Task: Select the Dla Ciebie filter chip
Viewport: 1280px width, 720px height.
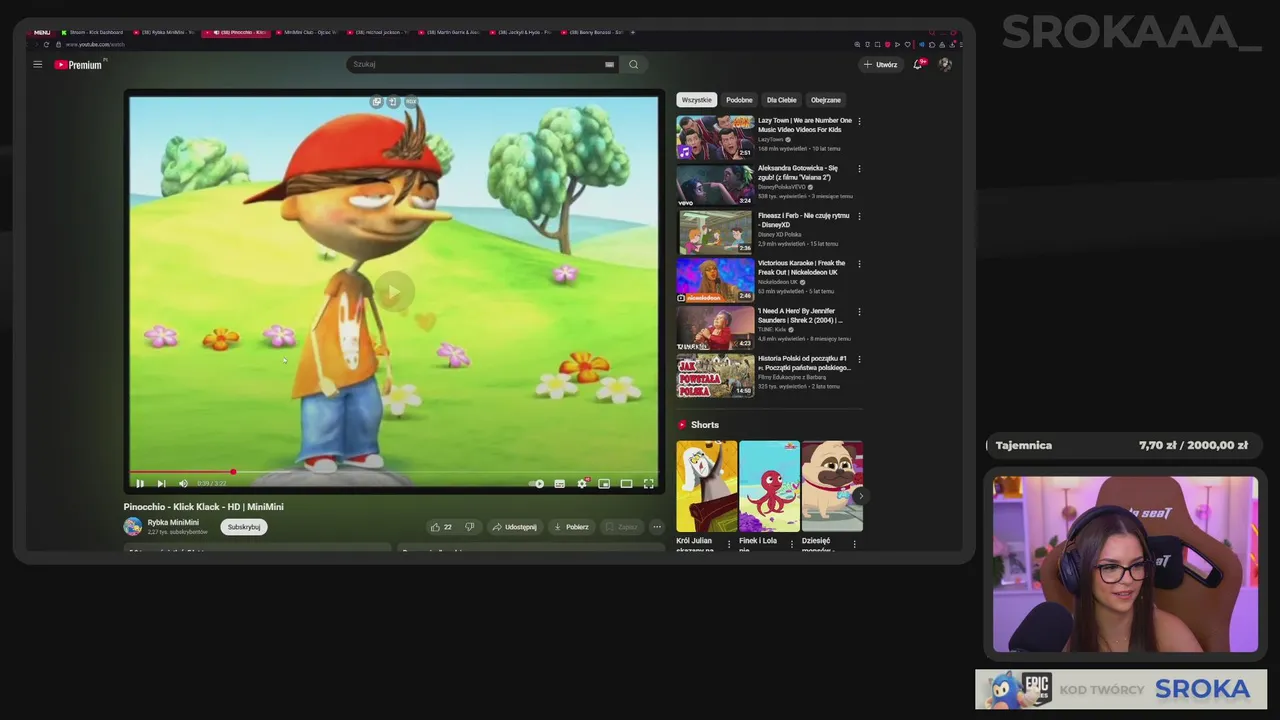Action: coord(782,100)
